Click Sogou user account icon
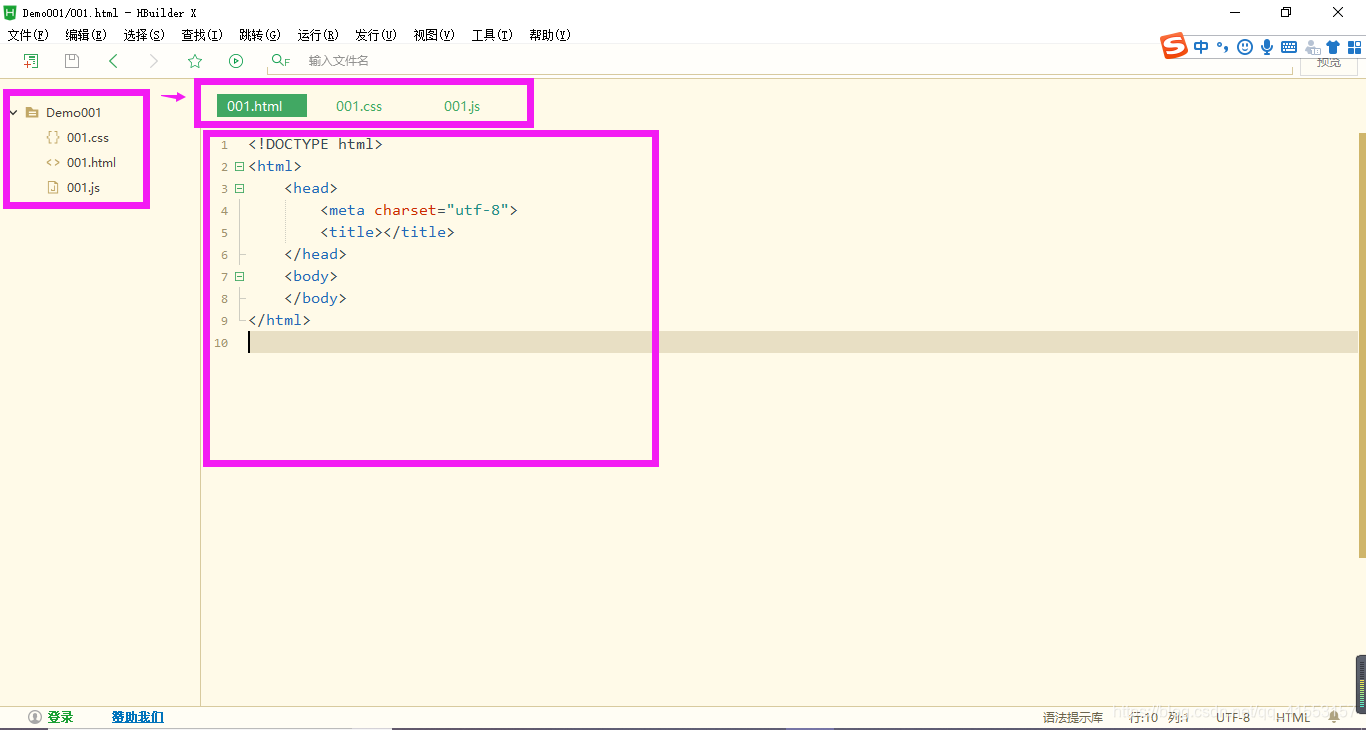 (1312, 47)
